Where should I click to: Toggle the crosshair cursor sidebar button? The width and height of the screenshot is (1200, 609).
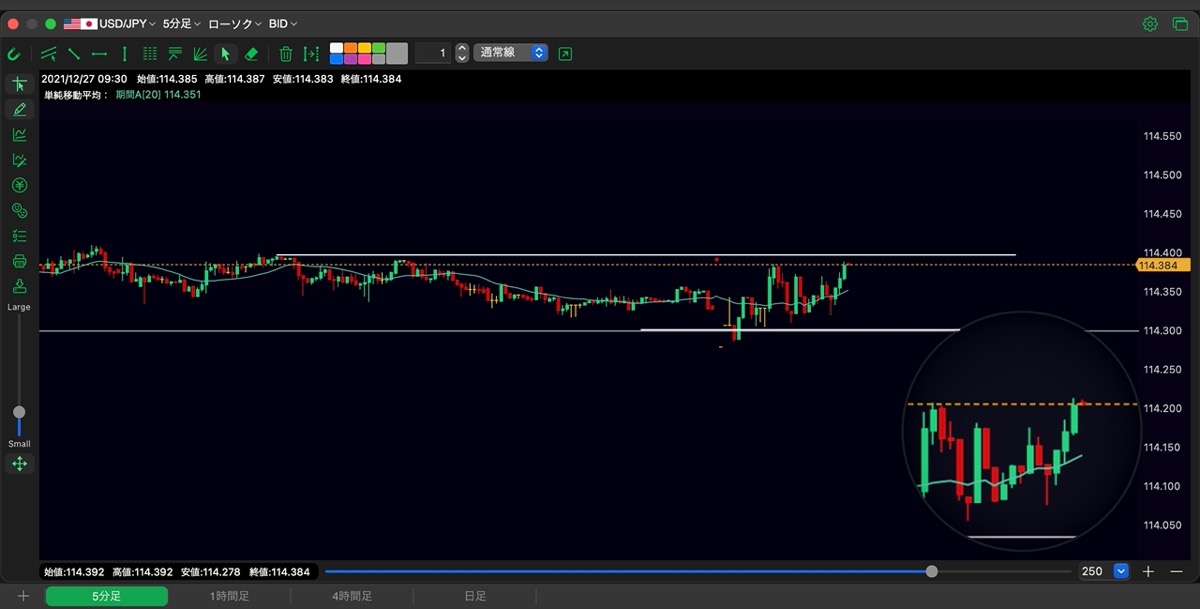(x=19, y=84)
